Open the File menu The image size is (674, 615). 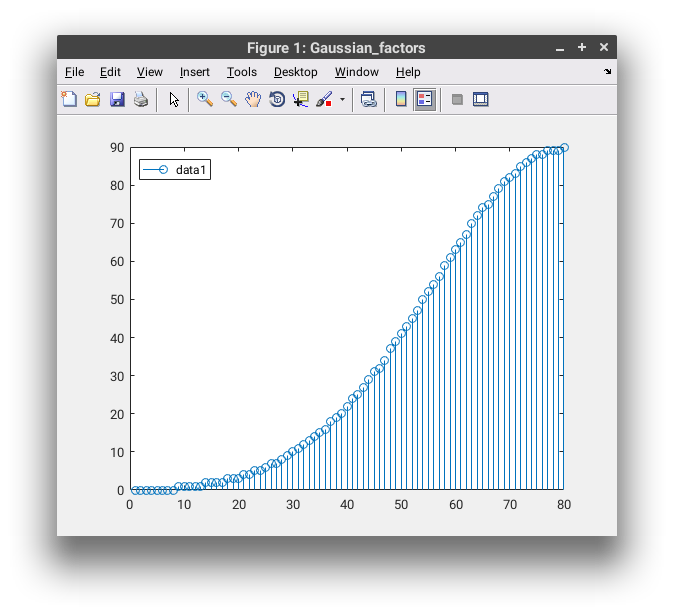click(x=74, y=72)
